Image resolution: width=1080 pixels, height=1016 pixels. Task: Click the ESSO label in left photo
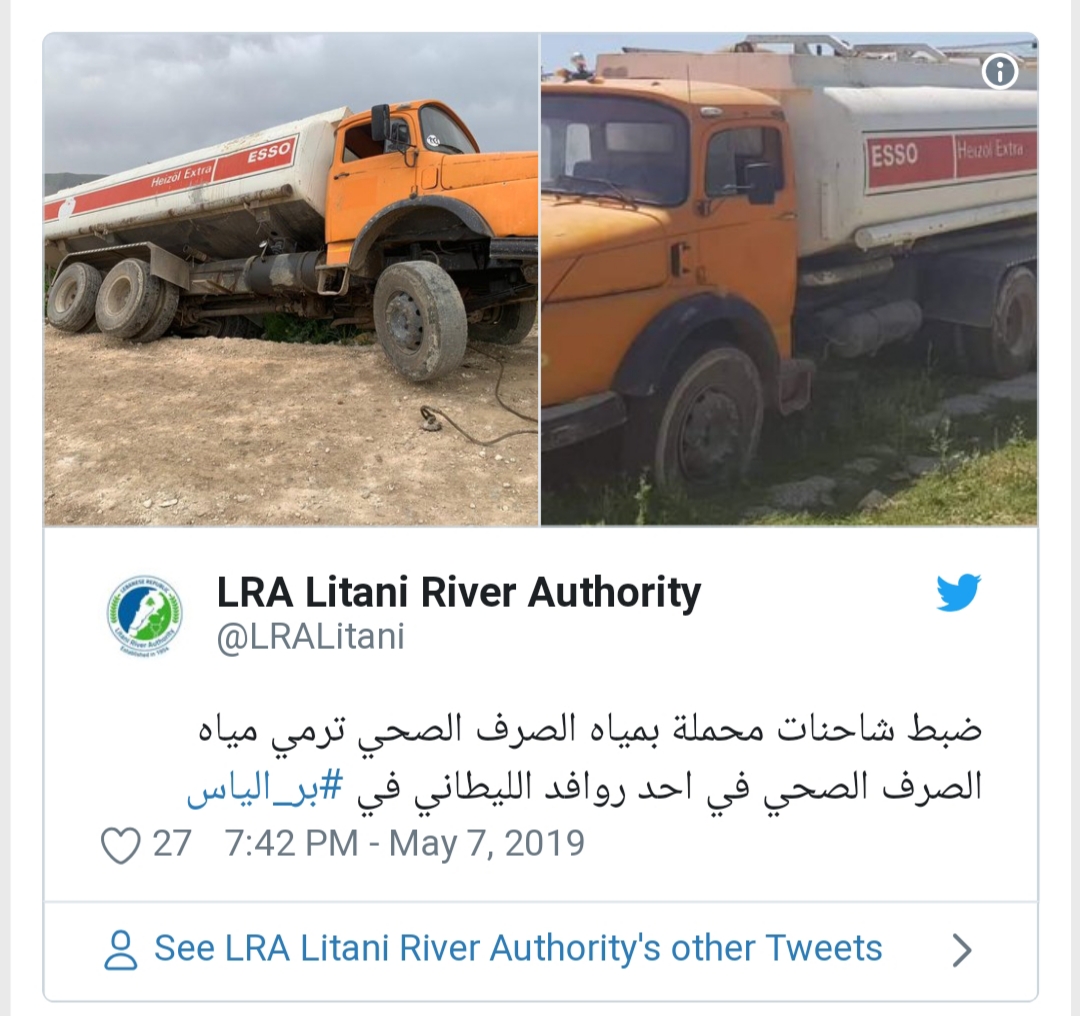[269, 153]
